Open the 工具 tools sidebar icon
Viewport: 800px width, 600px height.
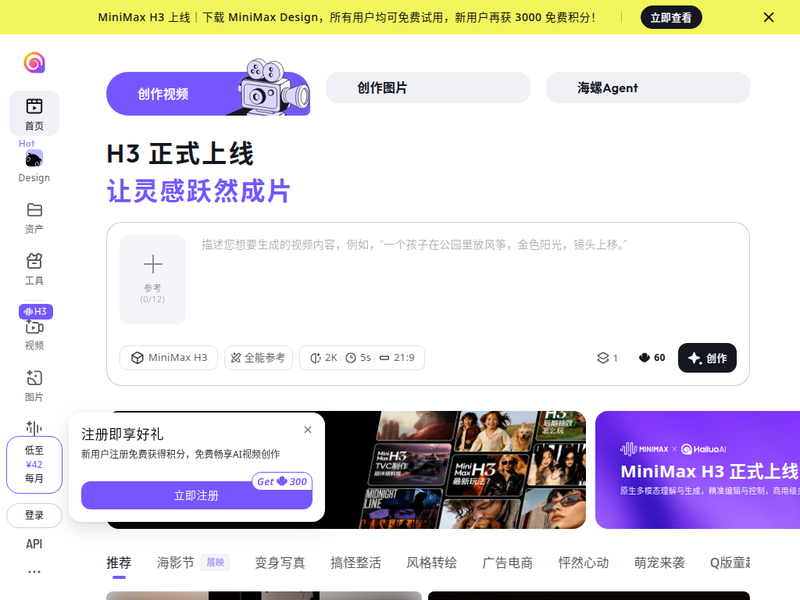34,261
